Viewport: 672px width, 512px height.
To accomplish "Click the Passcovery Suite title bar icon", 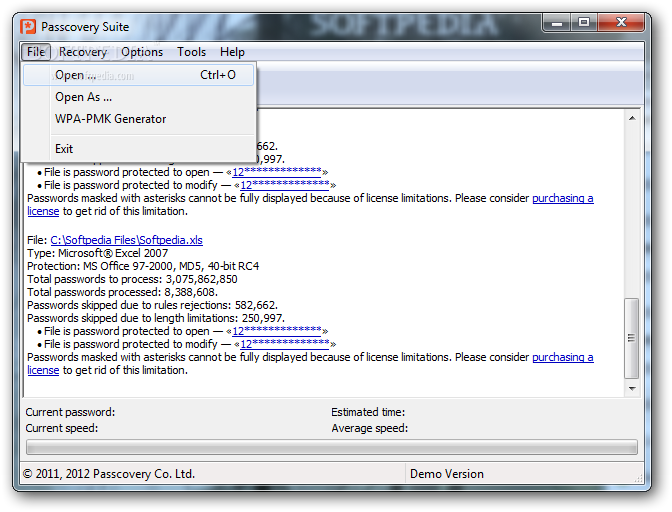I will pos(28,27).
